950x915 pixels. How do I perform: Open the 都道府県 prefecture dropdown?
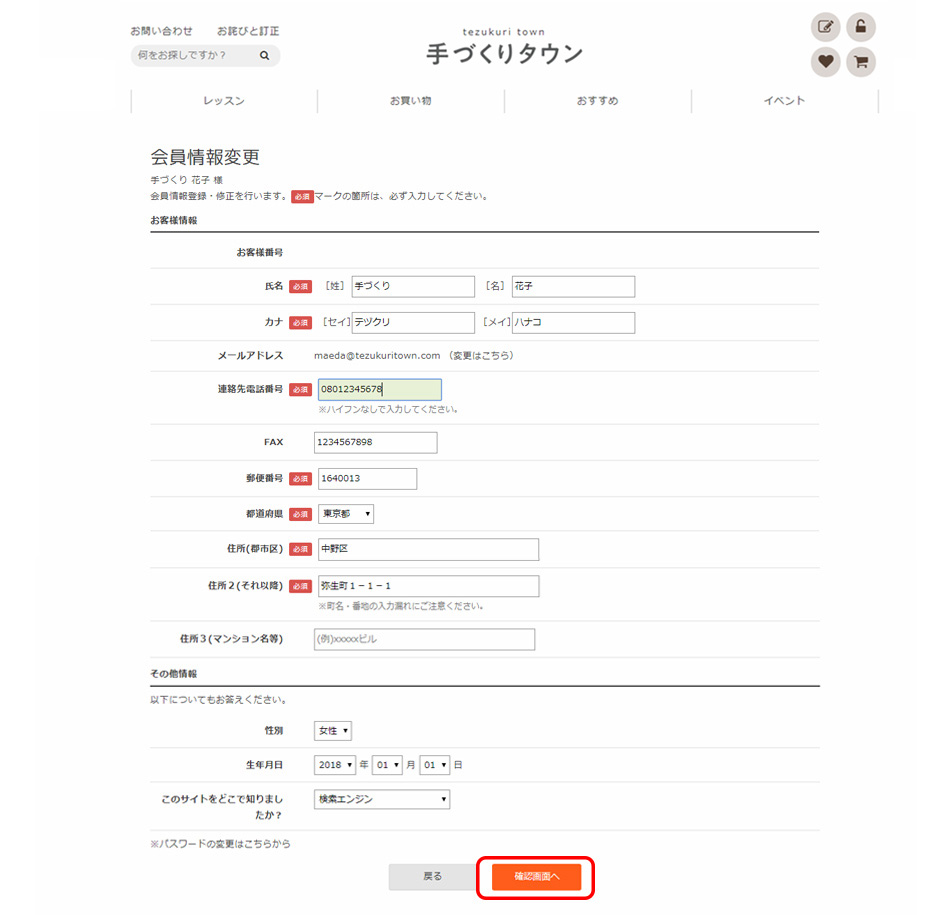pyautogui.click(x=345, y=514)
